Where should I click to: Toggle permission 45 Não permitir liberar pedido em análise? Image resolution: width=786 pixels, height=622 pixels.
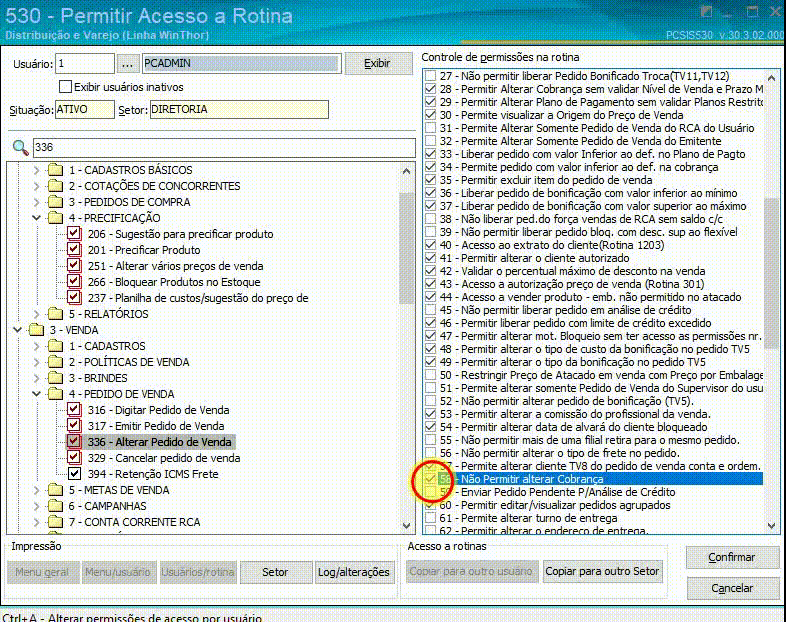431,310
